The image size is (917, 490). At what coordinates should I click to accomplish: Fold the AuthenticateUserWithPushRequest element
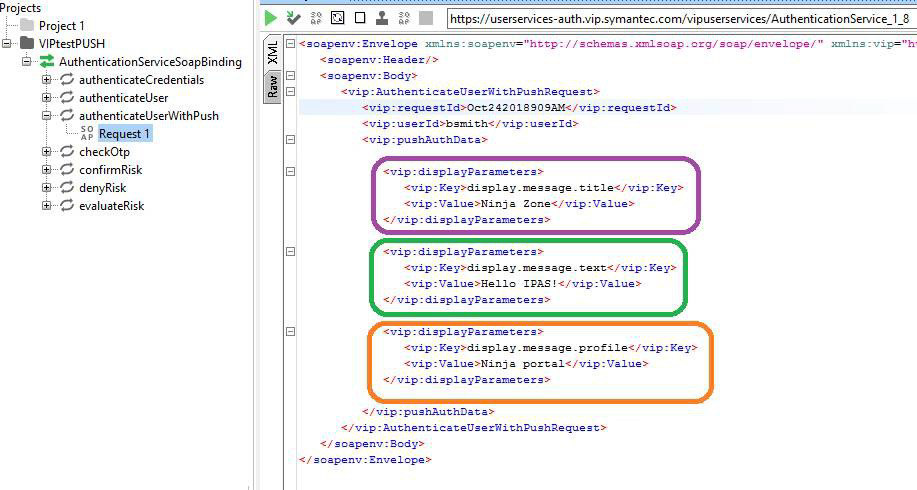point(290,91)
